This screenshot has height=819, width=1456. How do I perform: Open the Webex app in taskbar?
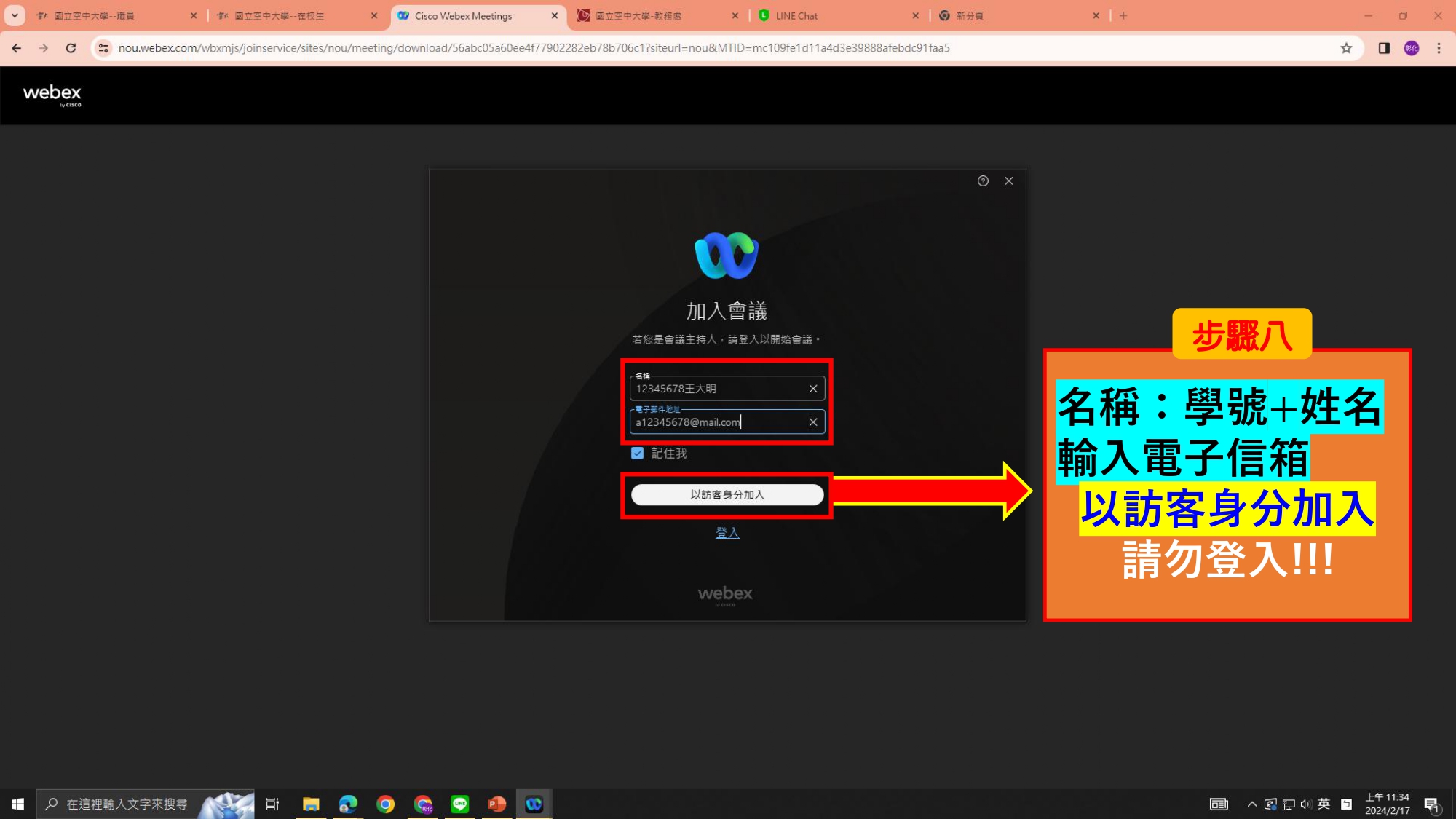coord(534,804)
